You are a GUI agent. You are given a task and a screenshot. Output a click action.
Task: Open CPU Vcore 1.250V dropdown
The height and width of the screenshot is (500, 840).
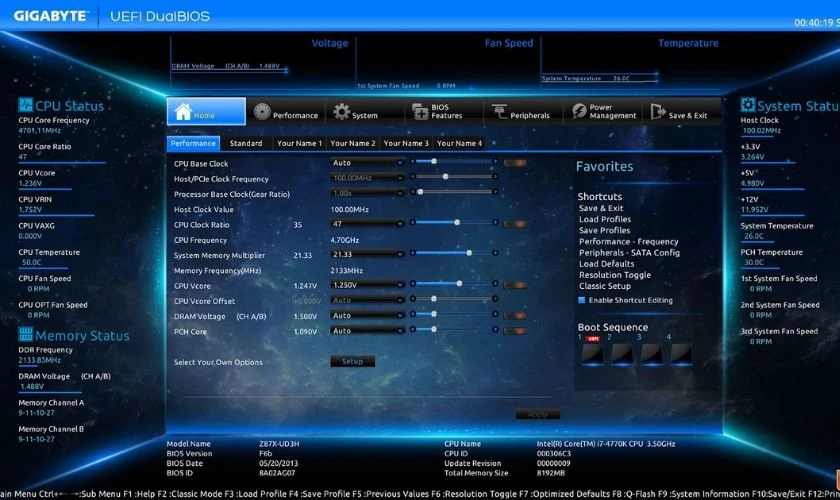click(x=367, y=285)
